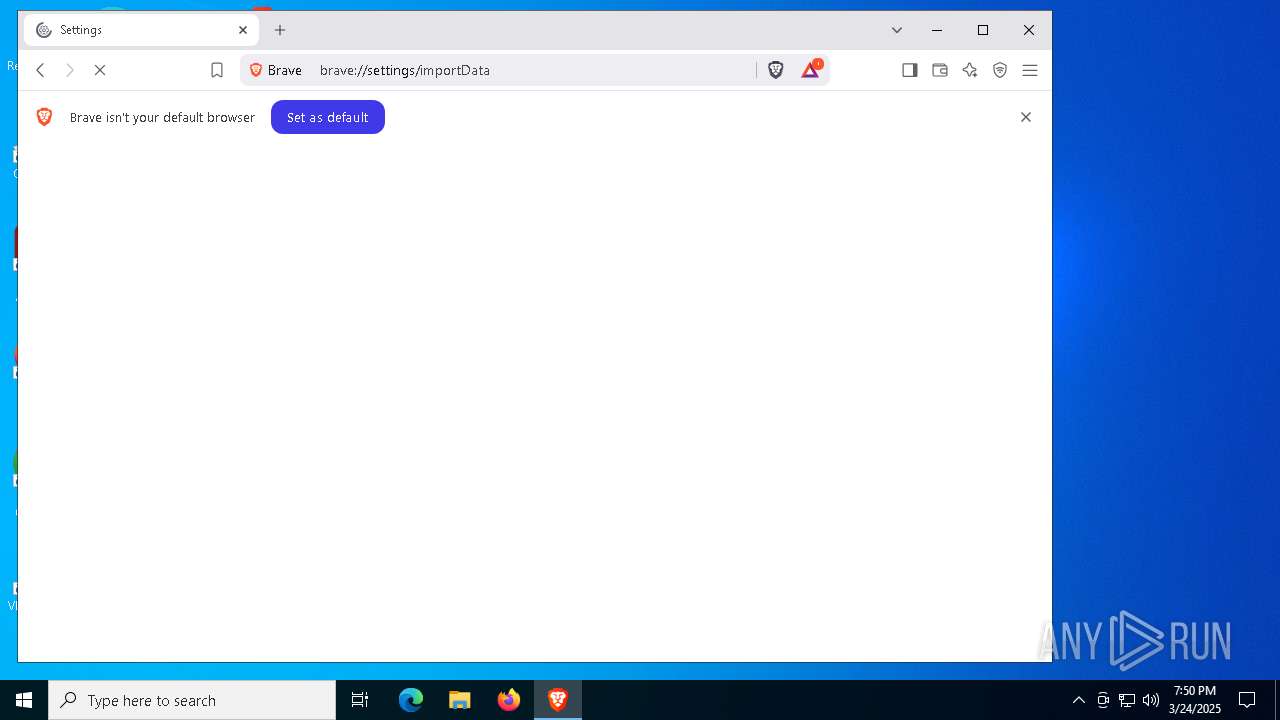Screen dimensions: 1280x720
Task: Open the Windows Start menu
Action: click(24, 700)
